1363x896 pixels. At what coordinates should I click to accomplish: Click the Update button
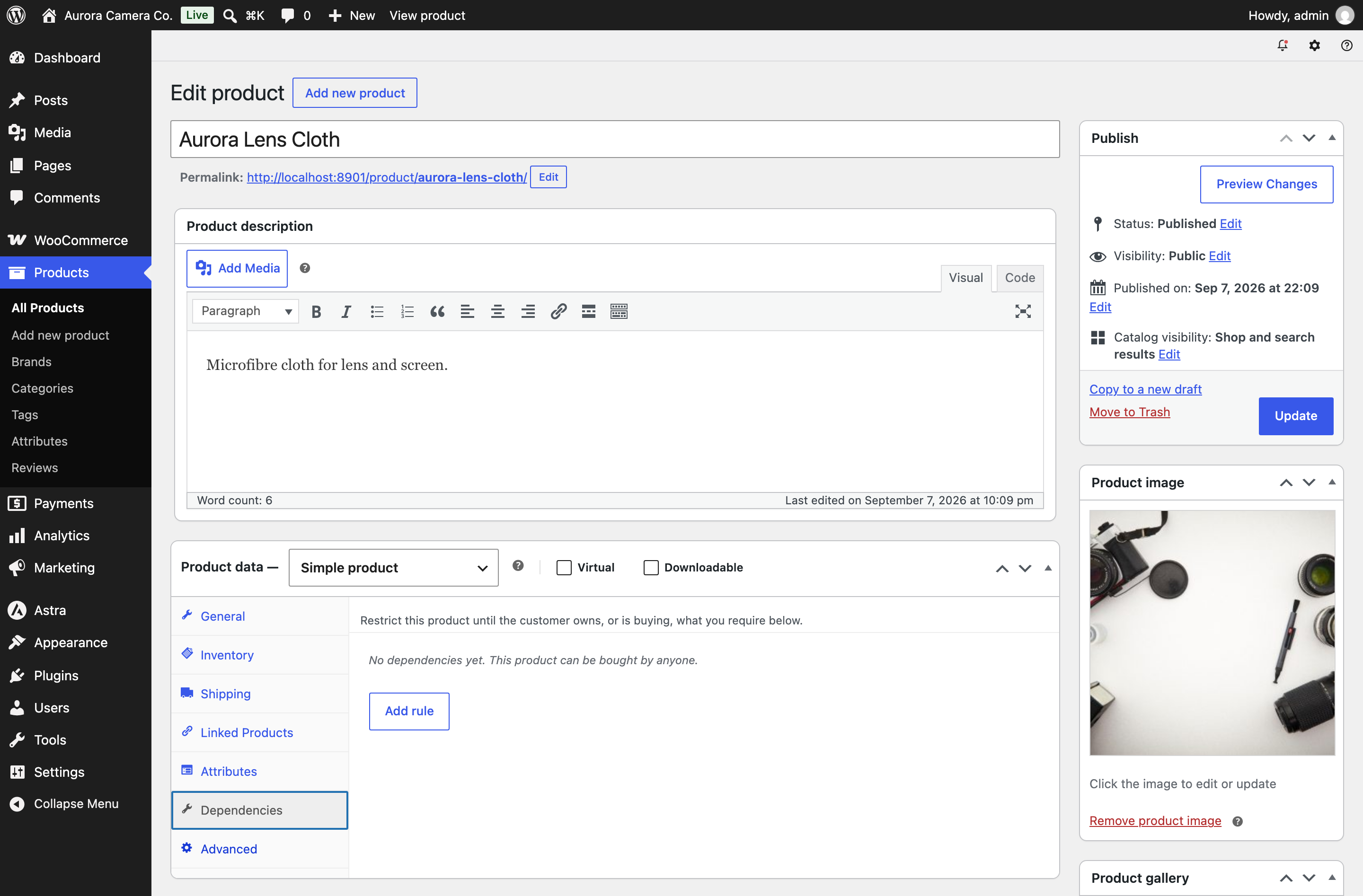coord(1295,416)
